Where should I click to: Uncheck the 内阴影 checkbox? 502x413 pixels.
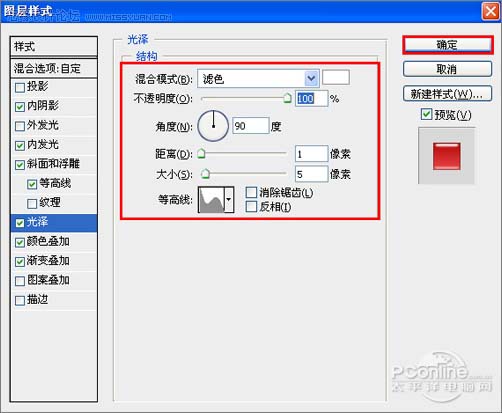(x=20, y=107)
